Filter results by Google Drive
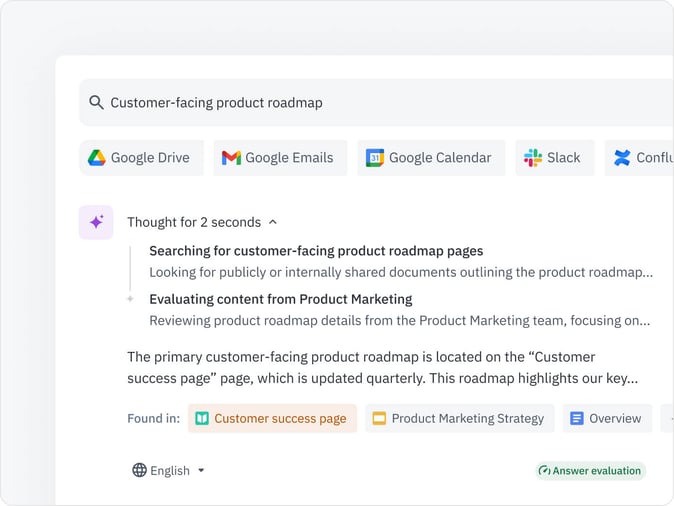Viewport: 674px width, 506px height. (x=141, y=158)
